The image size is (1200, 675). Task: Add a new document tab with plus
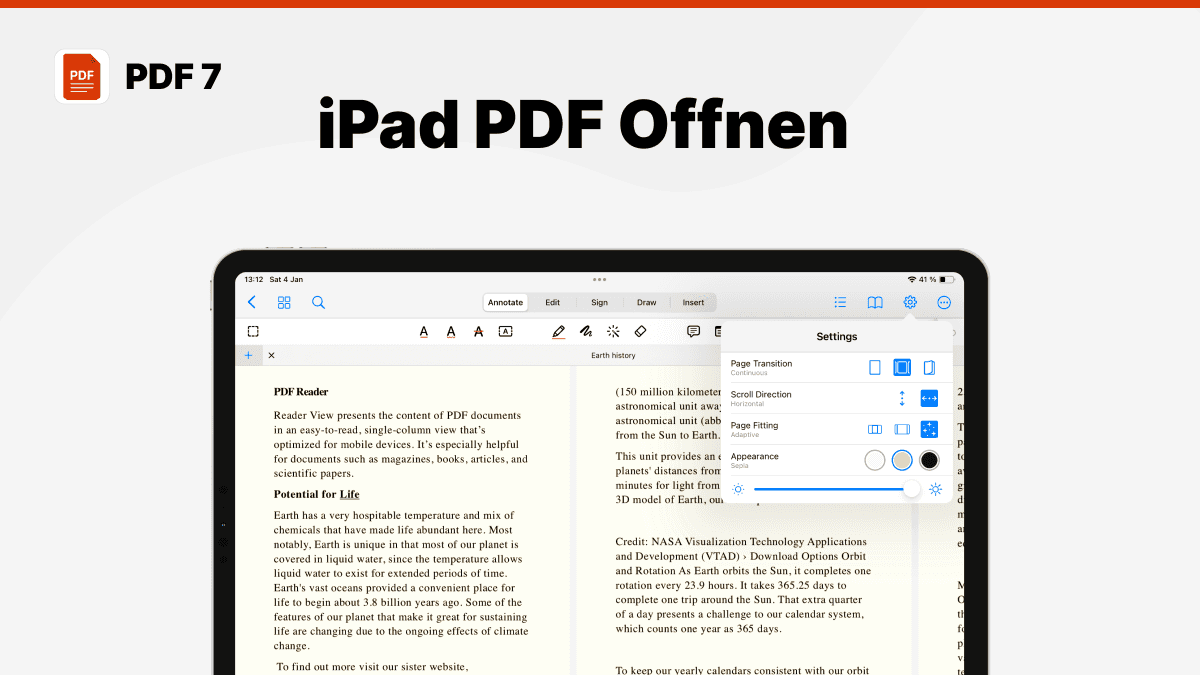248,355
